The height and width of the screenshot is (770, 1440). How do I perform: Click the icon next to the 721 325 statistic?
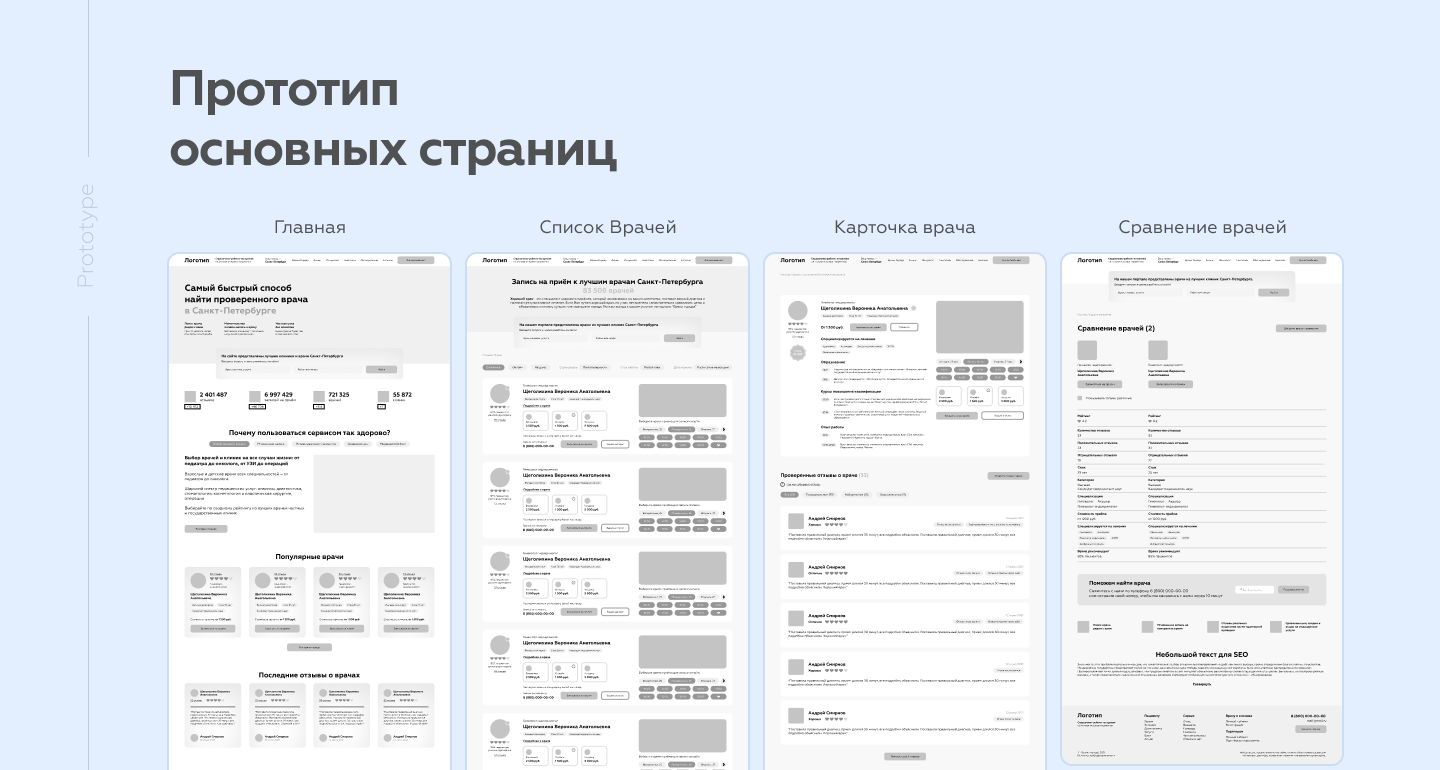[x=319, y=397]
